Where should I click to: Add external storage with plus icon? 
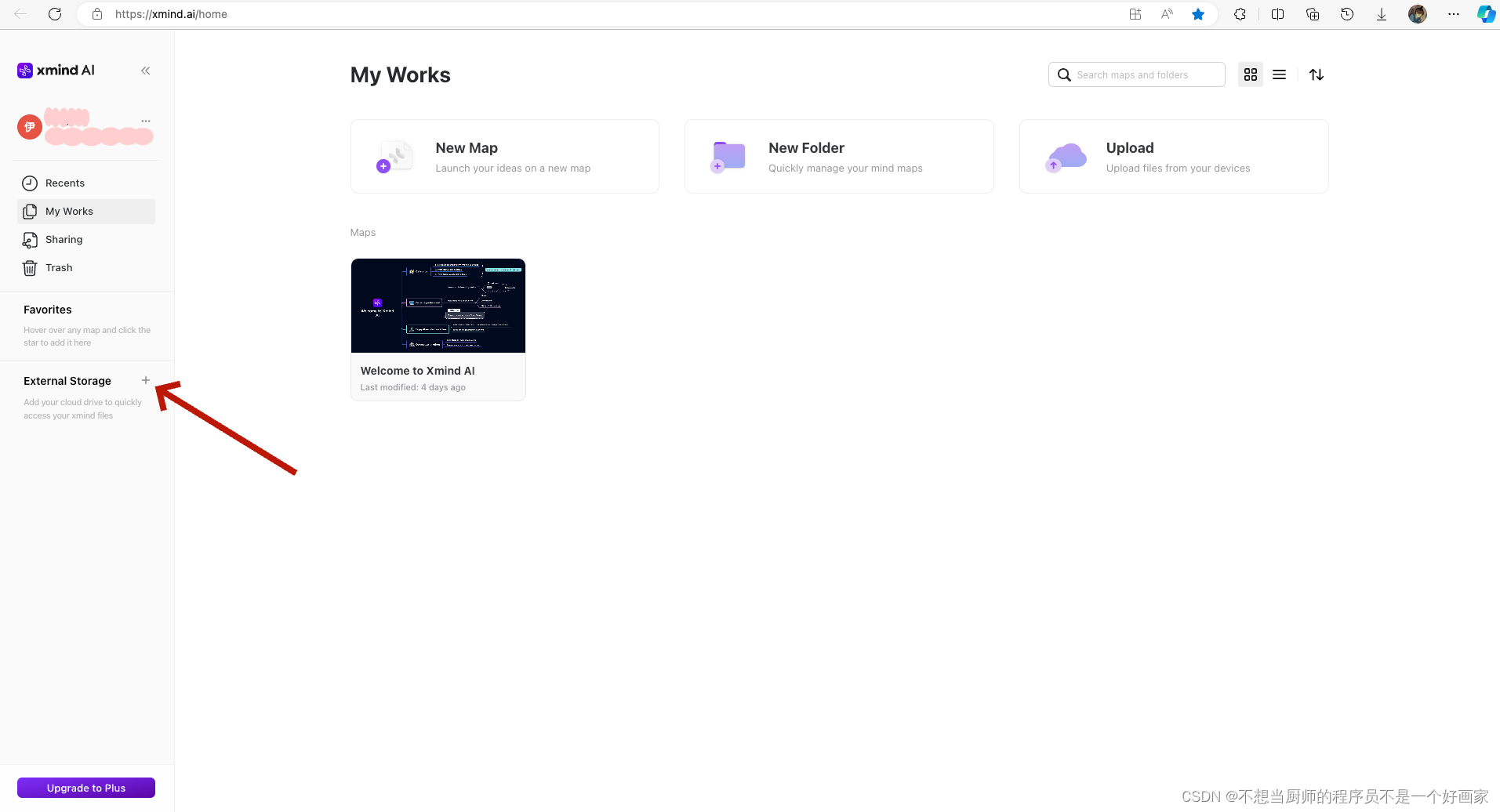pyautogui.click(x=146, y=380)
